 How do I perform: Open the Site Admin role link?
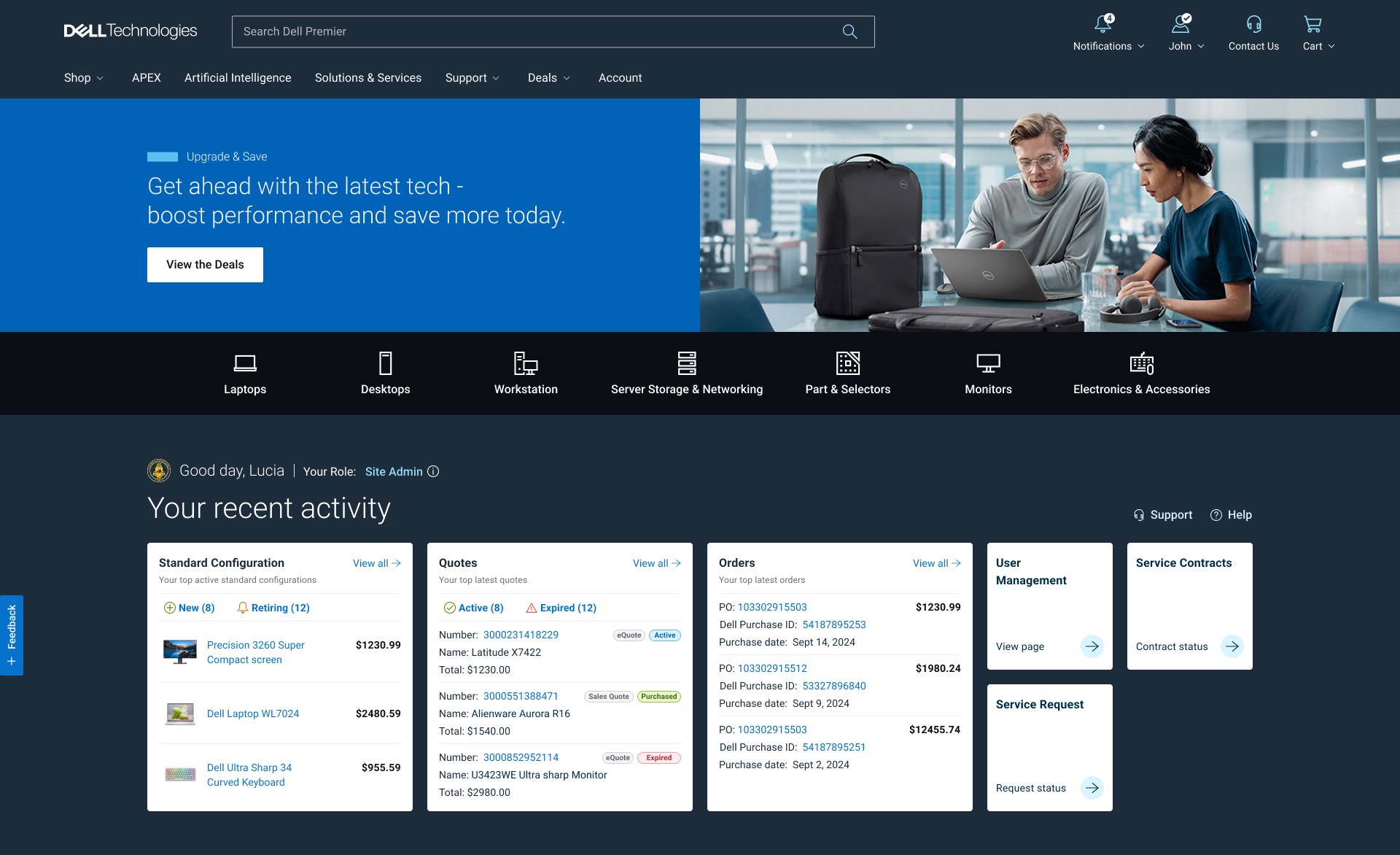pyautogui.click(x=394, y=471)
